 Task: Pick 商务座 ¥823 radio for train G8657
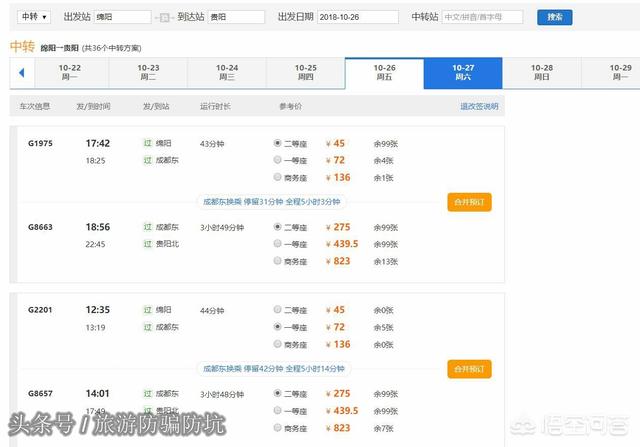point(277,428)
